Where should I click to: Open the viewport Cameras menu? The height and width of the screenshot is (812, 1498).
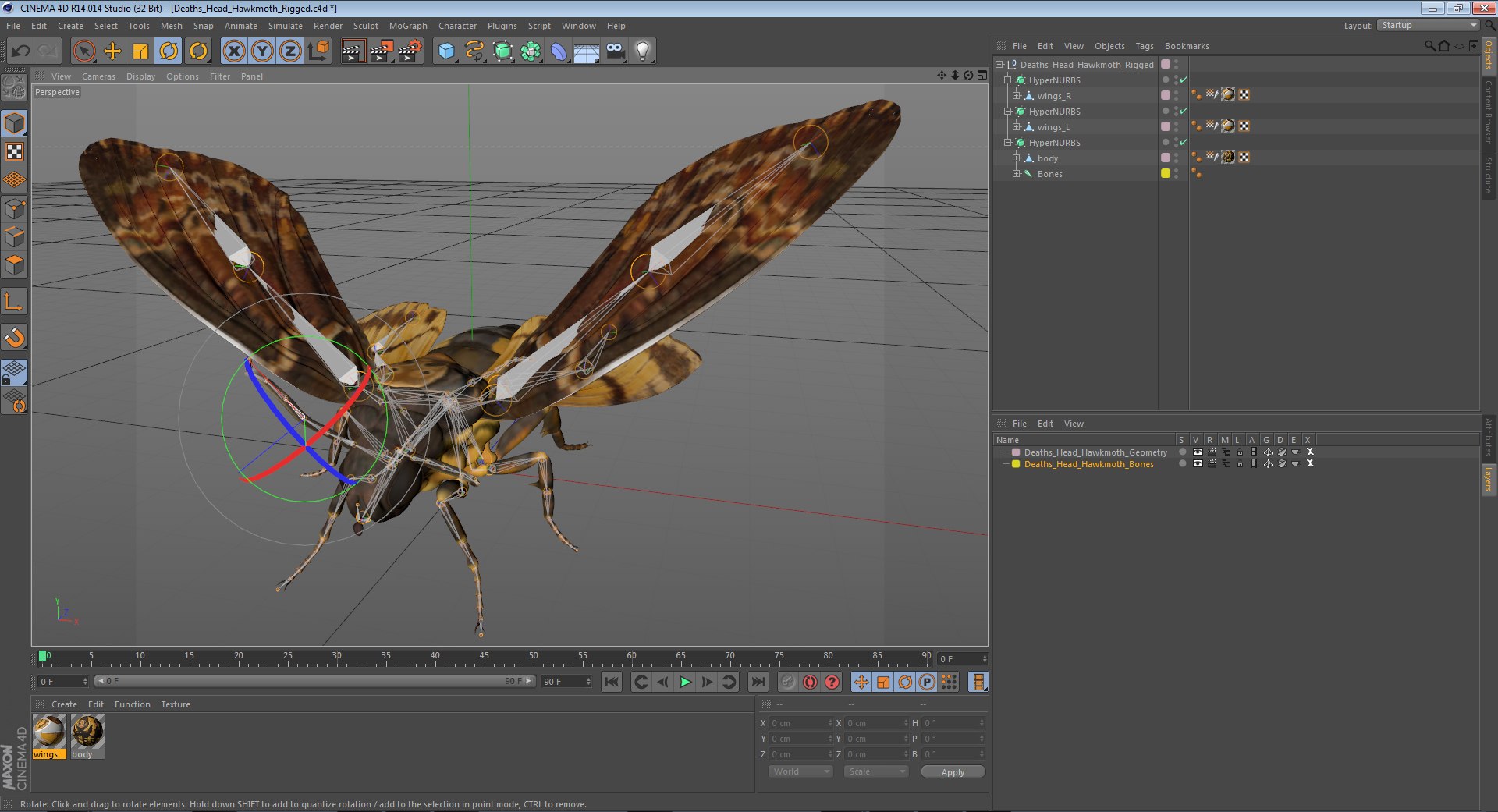(98, 76)
